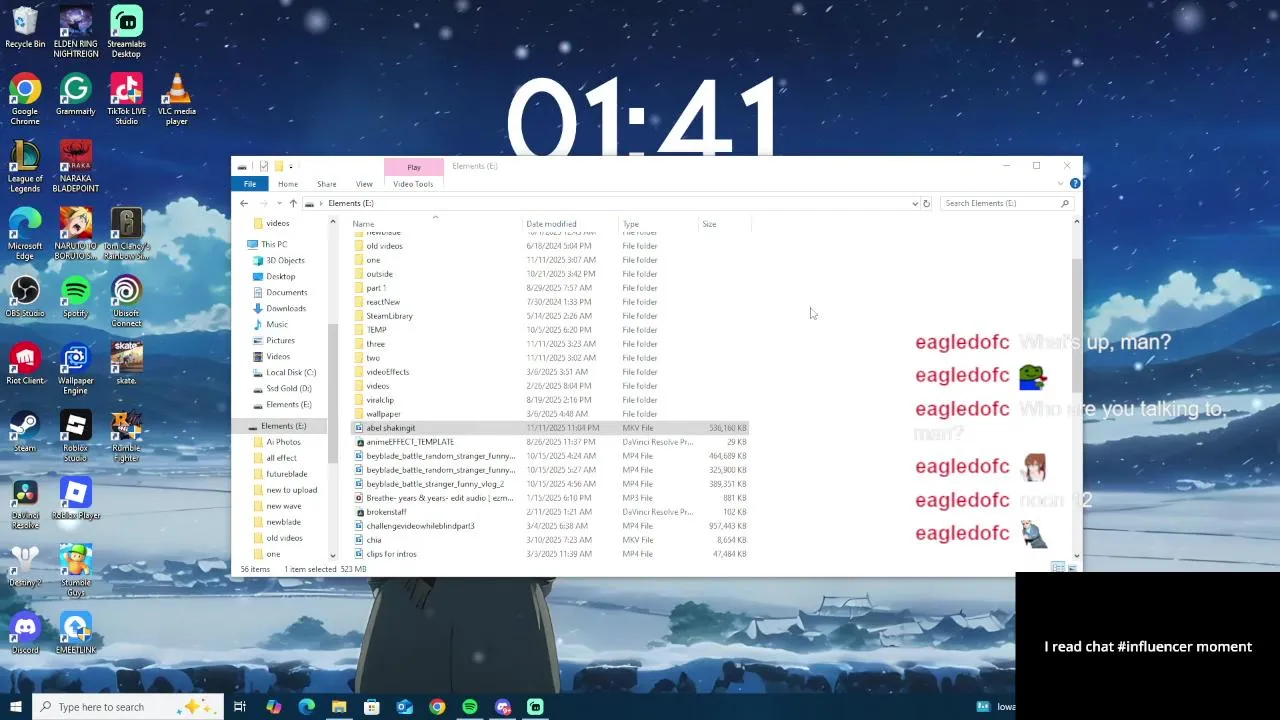Click the Elements (E:) address bar path
Viewport: 1280px width, 720px height.
click(x=351, y=203)
